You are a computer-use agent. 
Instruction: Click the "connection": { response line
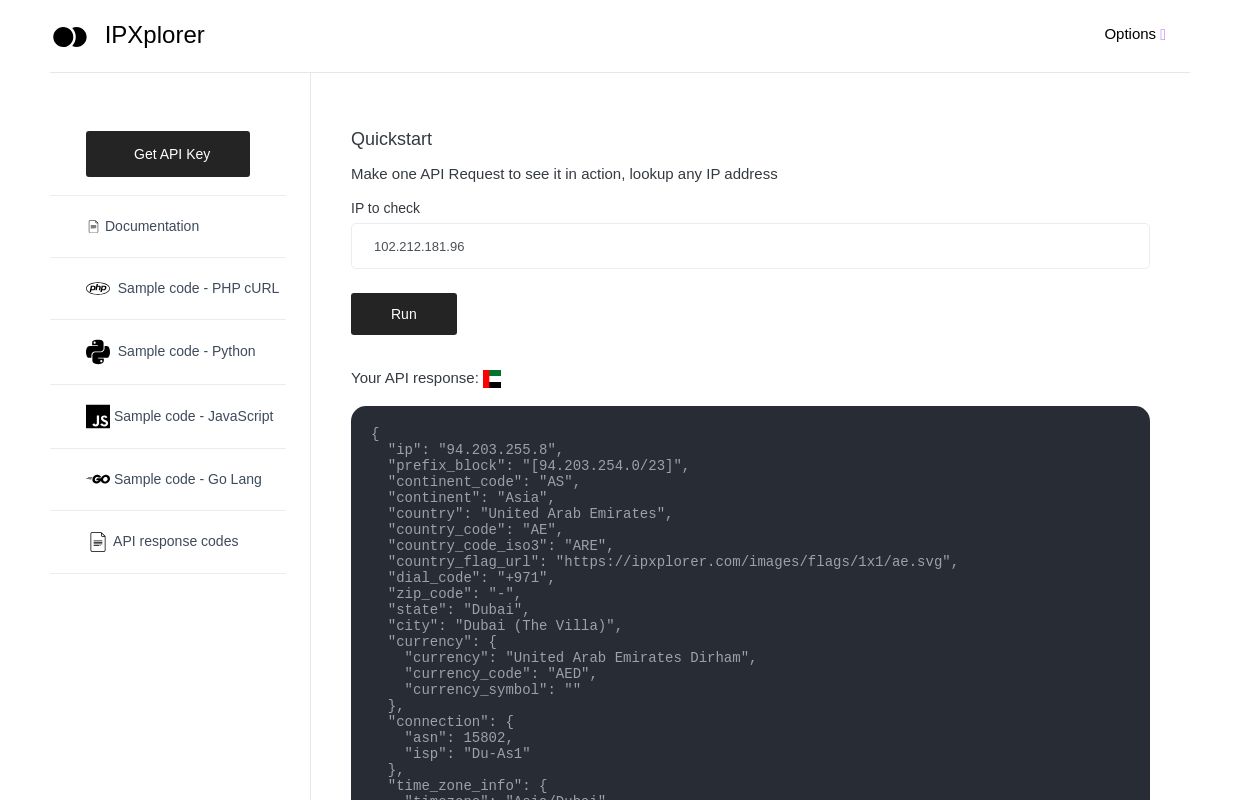coord(451,722)
